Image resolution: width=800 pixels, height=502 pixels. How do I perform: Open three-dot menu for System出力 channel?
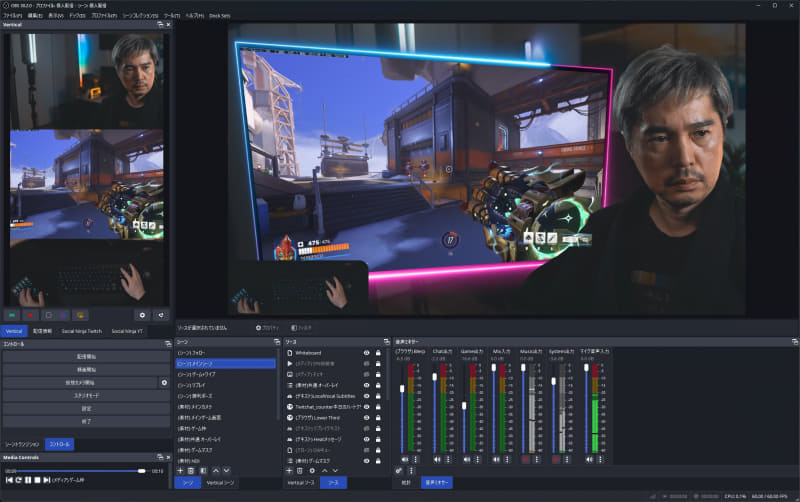567,459
